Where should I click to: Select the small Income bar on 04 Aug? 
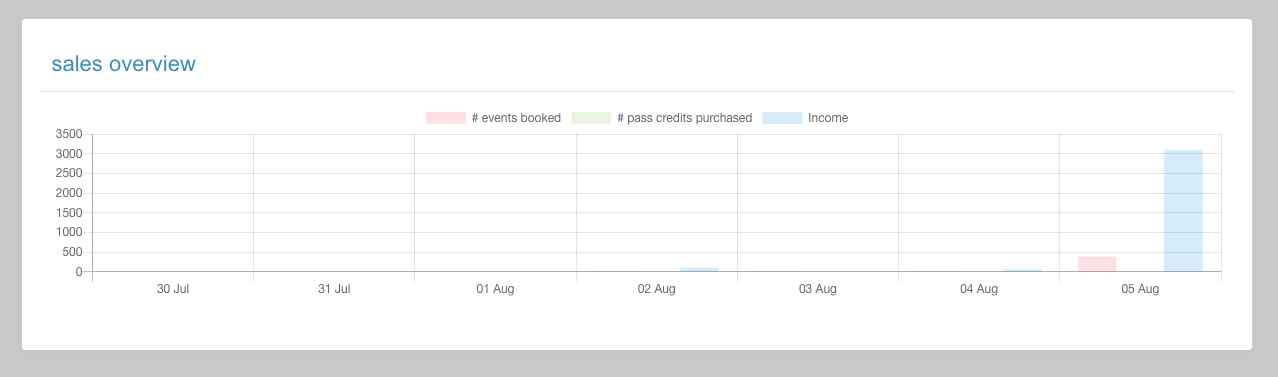[1022, 270]
